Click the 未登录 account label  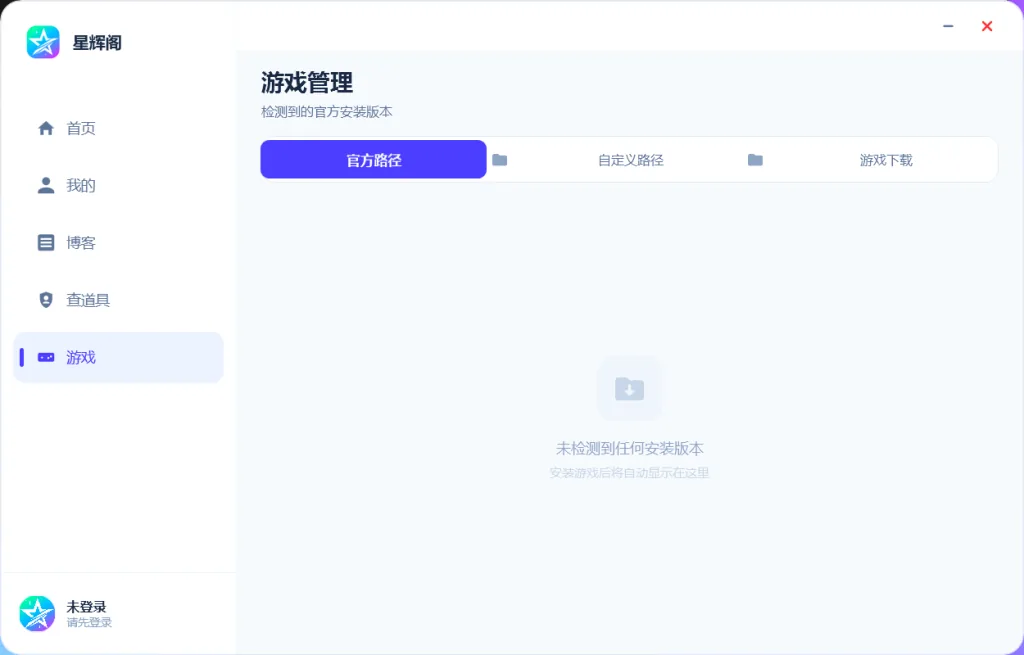coord(86,607)
